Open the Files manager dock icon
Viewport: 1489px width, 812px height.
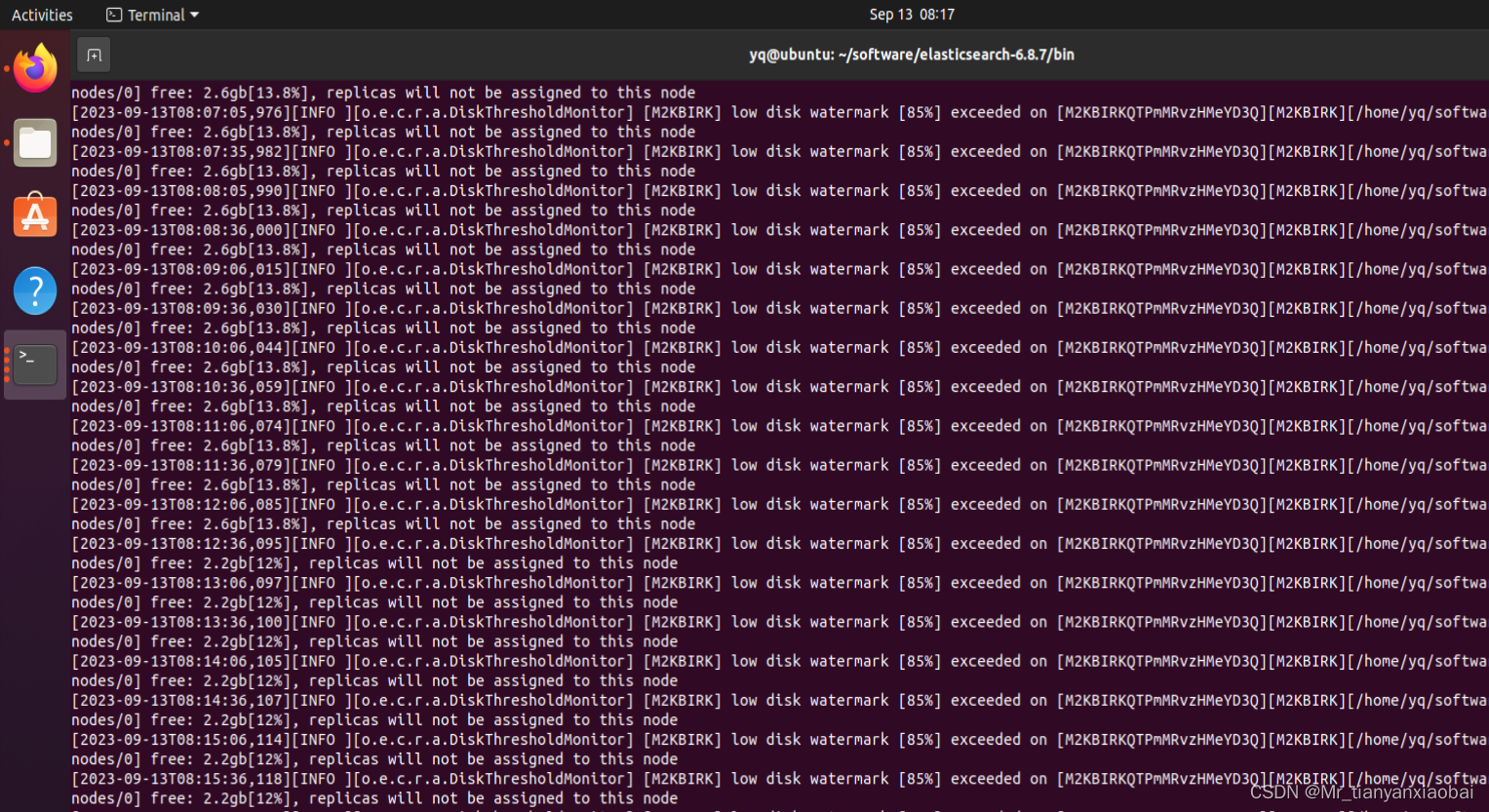tap(35, 143)
